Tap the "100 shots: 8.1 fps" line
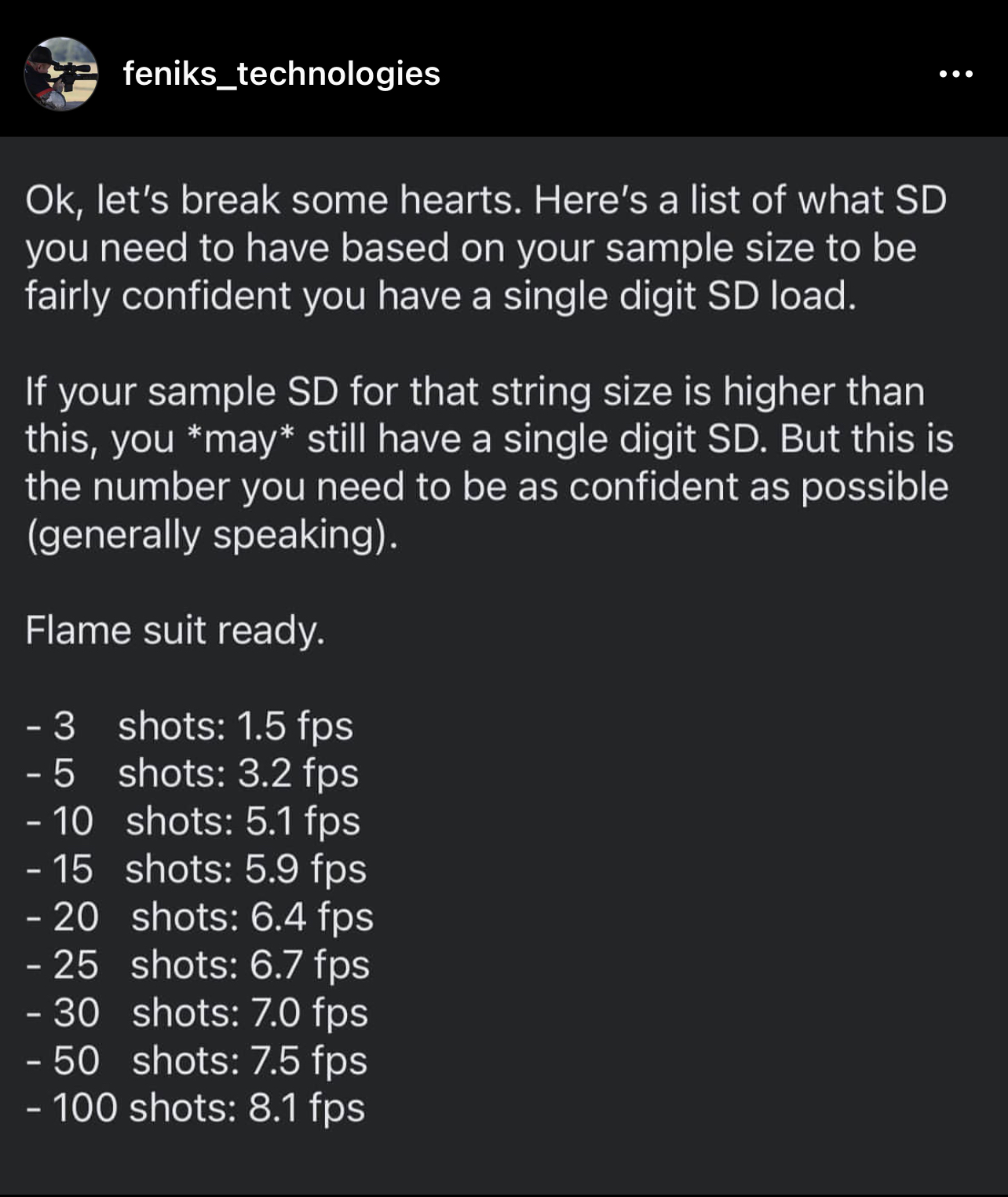This screenshot has height=1197, width=1008. click(196, 1108)
